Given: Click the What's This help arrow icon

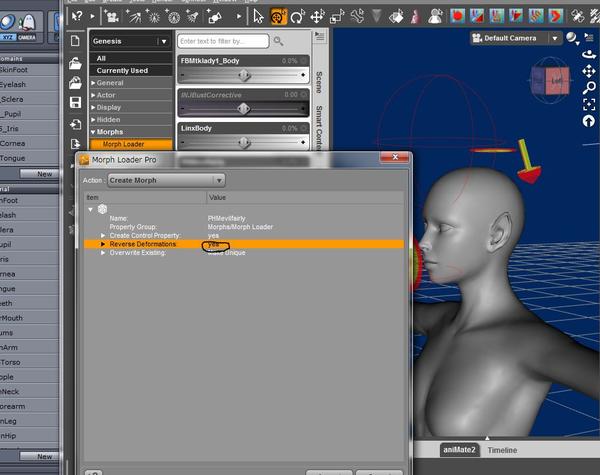Looking at the screenshot, I should coord(77,16).
